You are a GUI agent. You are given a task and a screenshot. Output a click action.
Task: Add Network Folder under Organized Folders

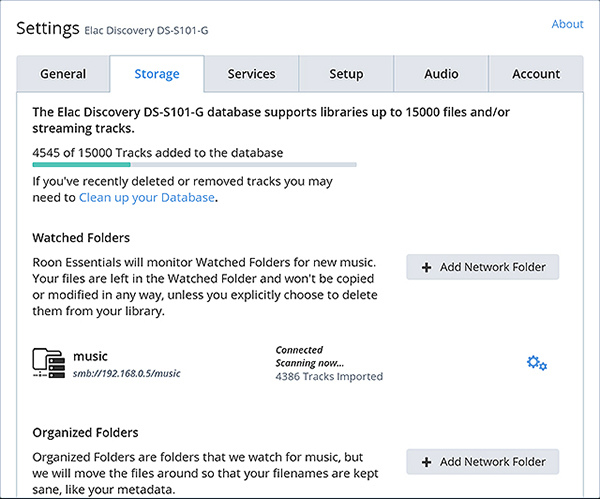[483, 461]
